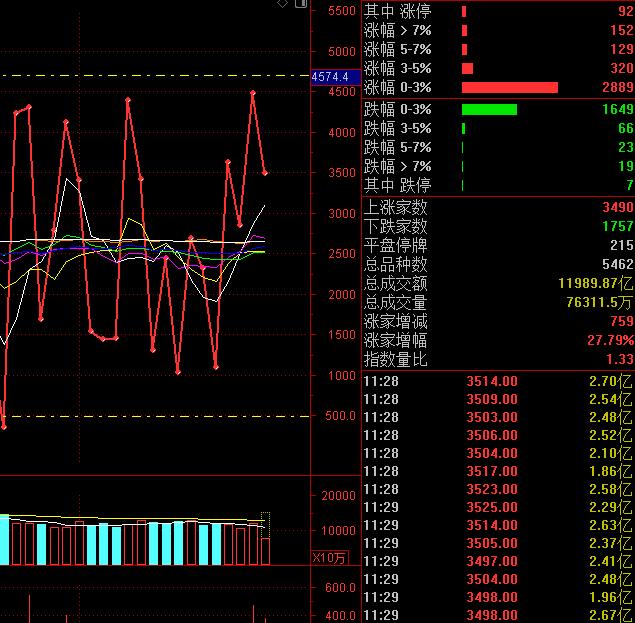Click the 20000 volume axis label
This screenshot has height=623, width=635.
tap(339, 496)
